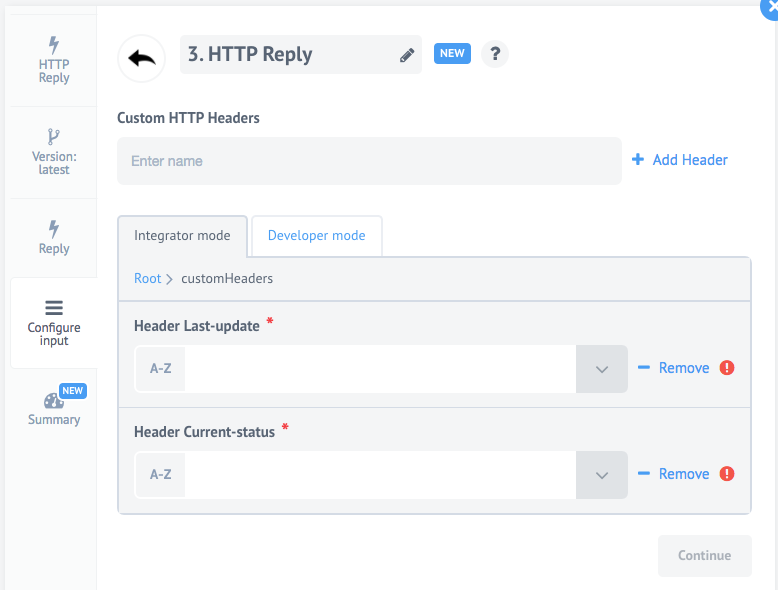Navigate to Root breadcrumb
Viewport: 778px width, 590px height.
point(147,278)
